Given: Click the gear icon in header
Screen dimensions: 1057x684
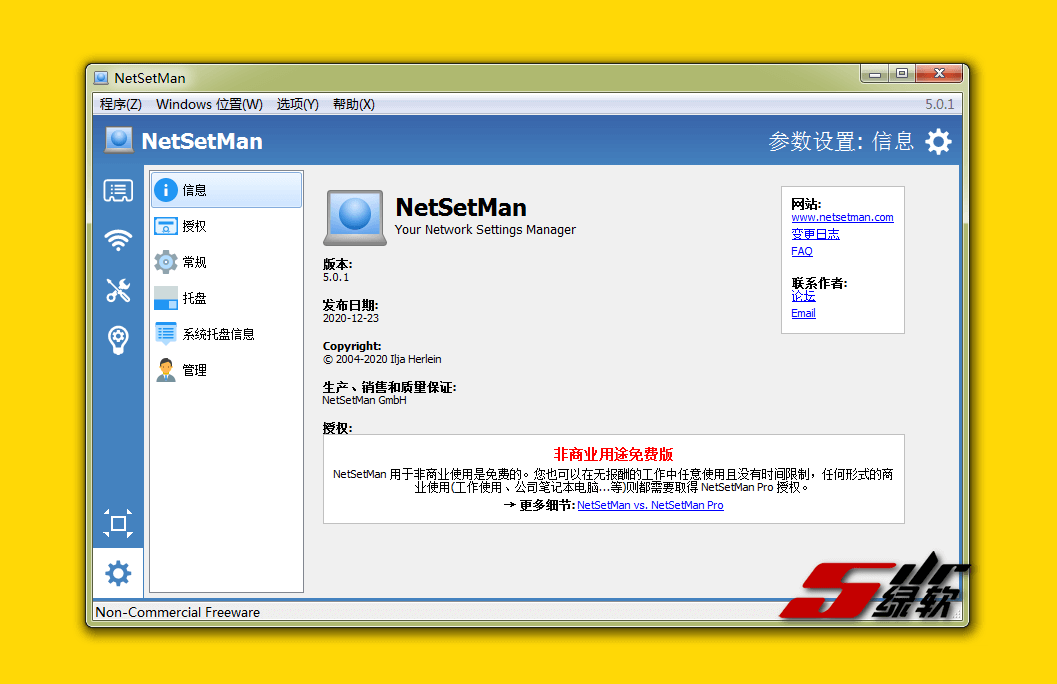Looking at the screenshot, I should click(938, 142).
